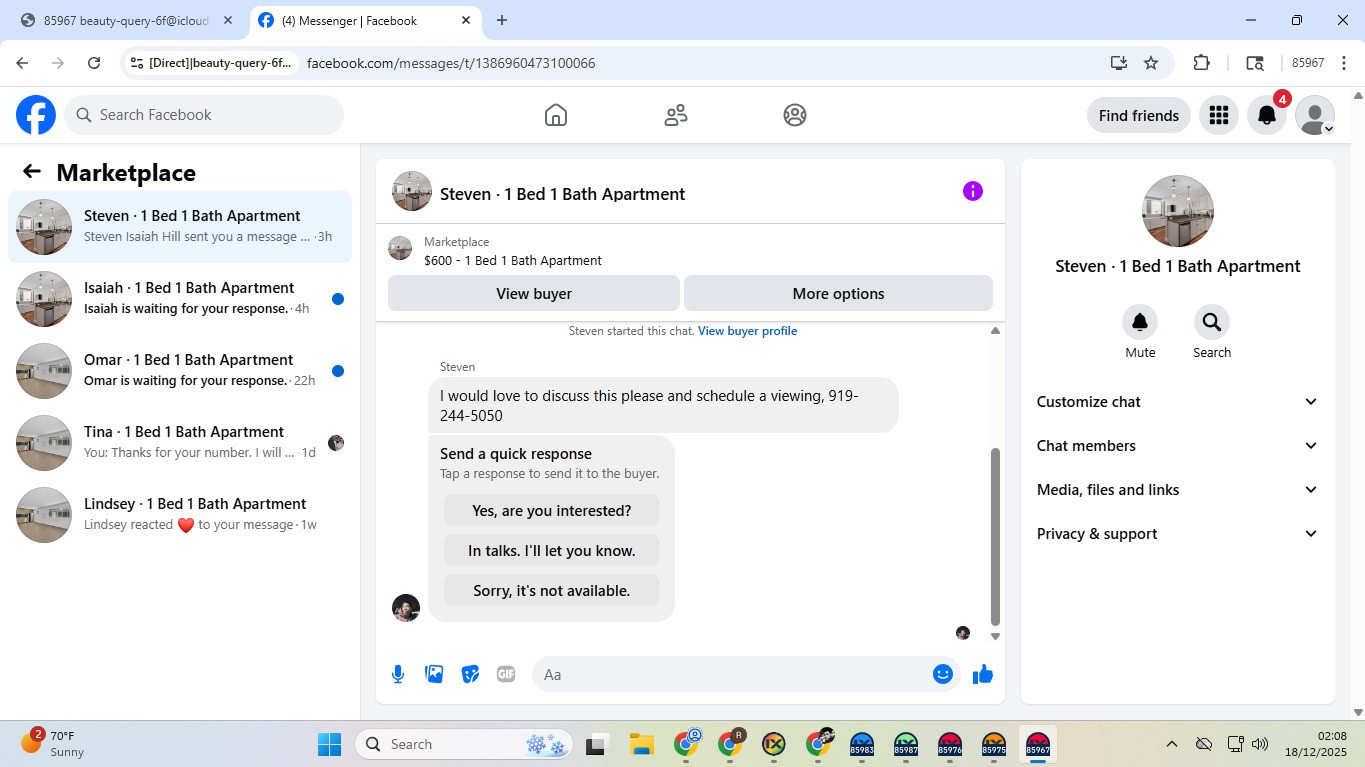Screen dimensions: 1365x767
Task: Click the apartment thumbnail in the right panel
Action: (1178, 211)
